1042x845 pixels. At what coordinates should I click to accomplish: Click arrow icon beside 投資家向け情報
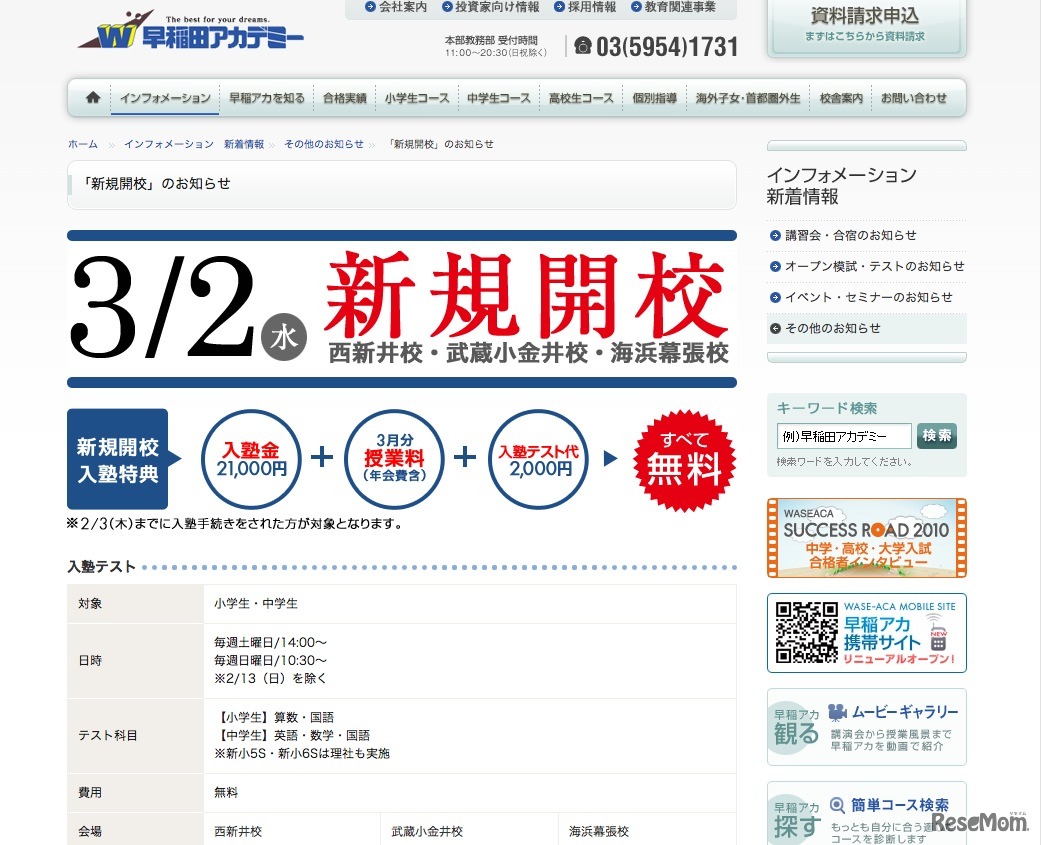[447, 7]
